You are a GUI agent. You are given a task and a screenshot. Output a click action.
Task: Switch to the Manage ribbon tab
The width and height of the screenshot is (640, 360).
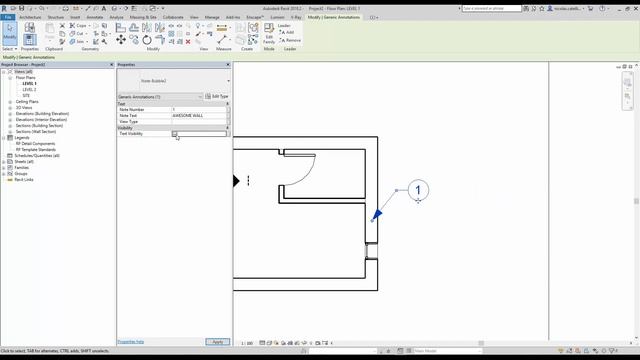(212, 17)
